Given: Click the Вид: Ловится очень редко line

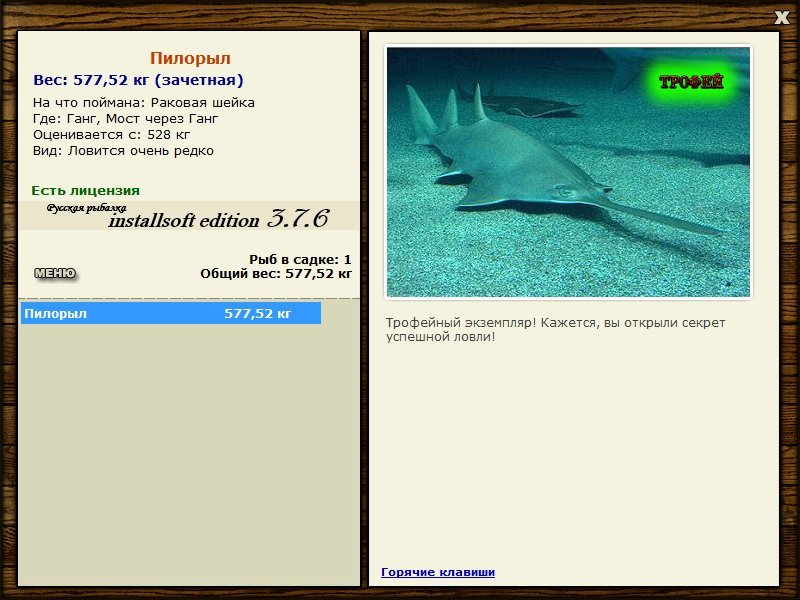Looking at the screenshot, I should pyautogui.click(x=123, y=151).
